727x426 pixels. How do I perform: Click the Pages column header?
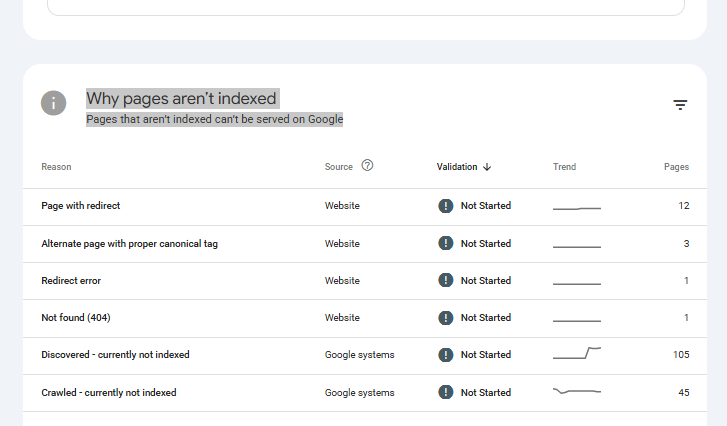point(676,167)
